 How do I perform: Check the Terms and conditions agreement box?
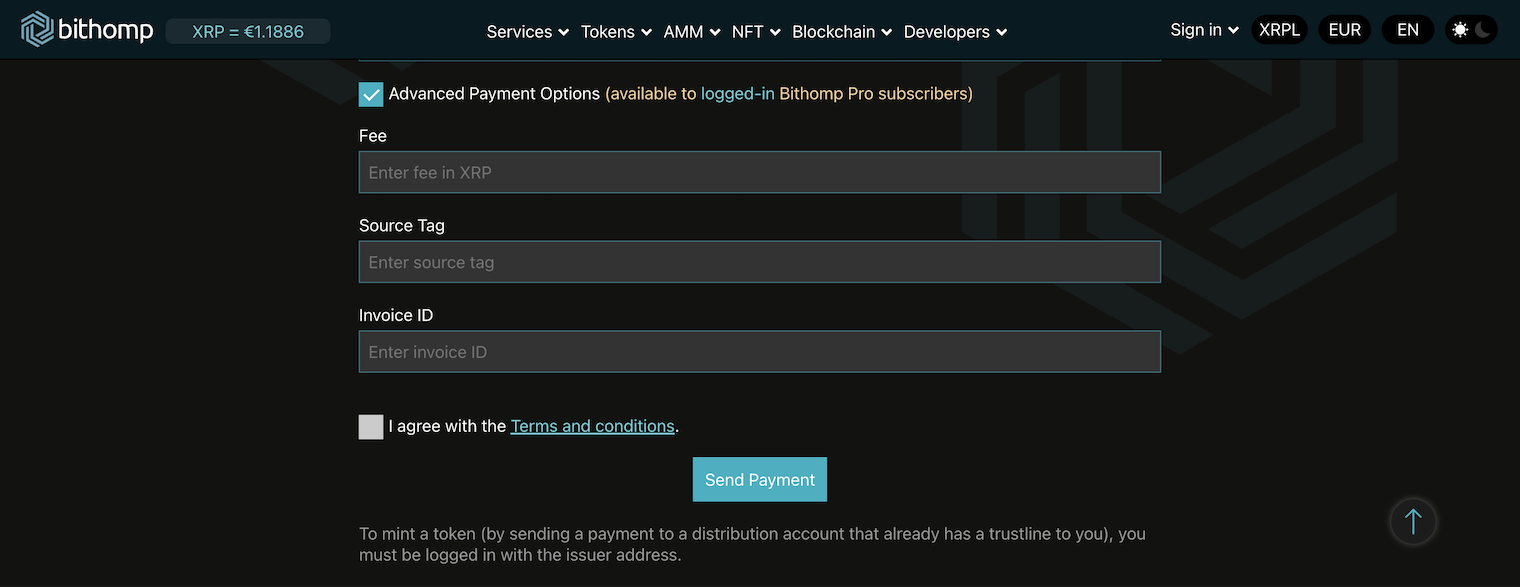point(371,426)
